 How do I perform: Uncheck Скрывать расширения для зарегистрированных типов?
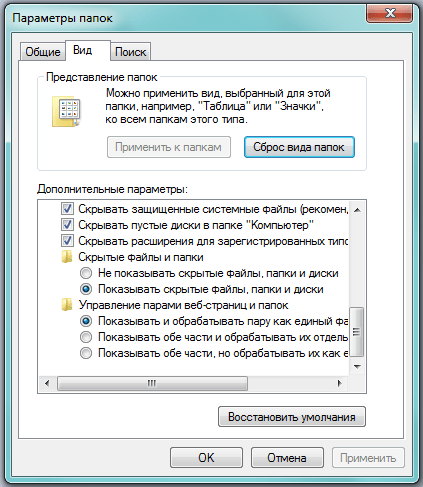coord(67,241)
